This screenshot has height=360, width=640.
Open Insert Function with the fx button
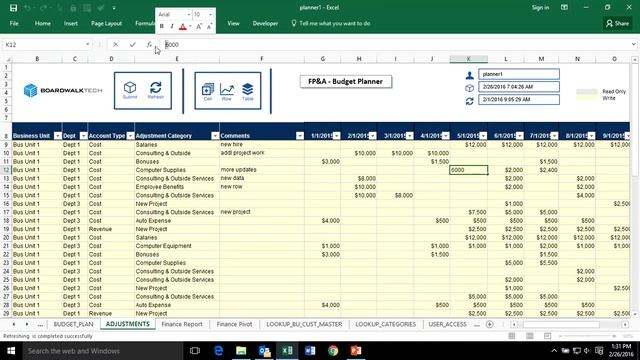pyautogui.click(x=149, y=44)
